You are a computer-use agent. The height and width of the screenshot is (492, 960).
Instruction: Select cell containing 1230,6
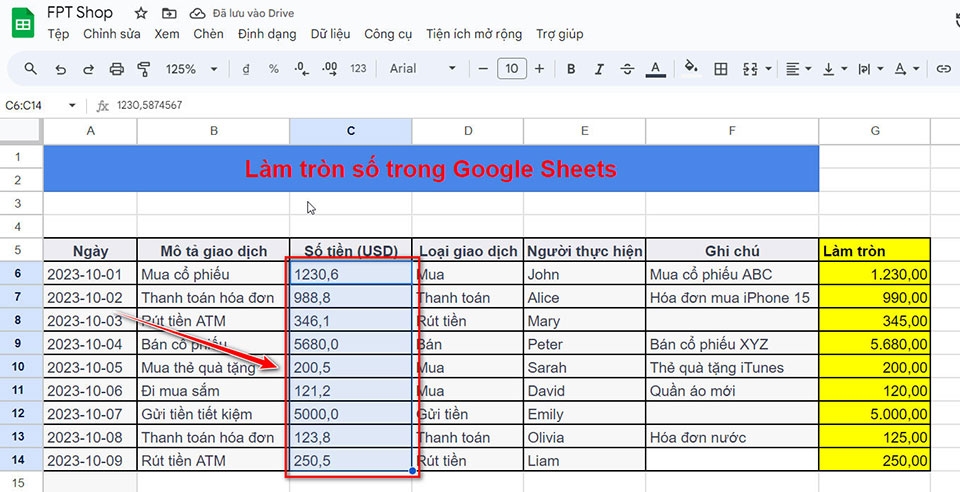(351, 274)
